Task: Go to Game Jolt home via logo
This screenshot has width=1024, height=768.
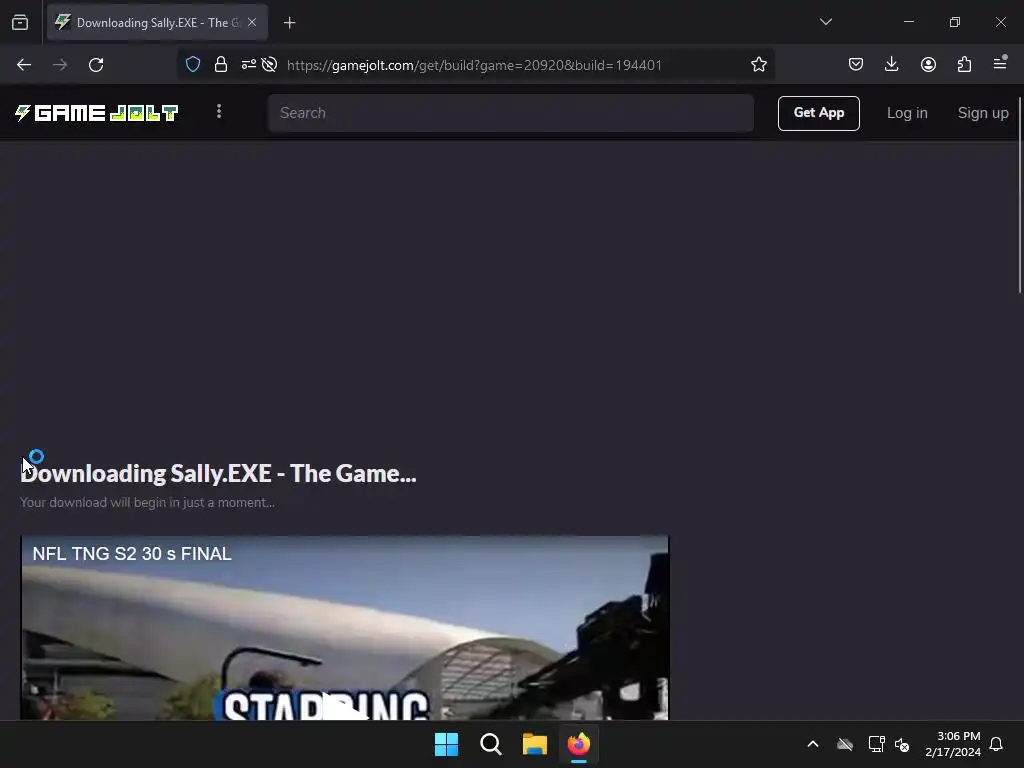Action: (97, 113)
